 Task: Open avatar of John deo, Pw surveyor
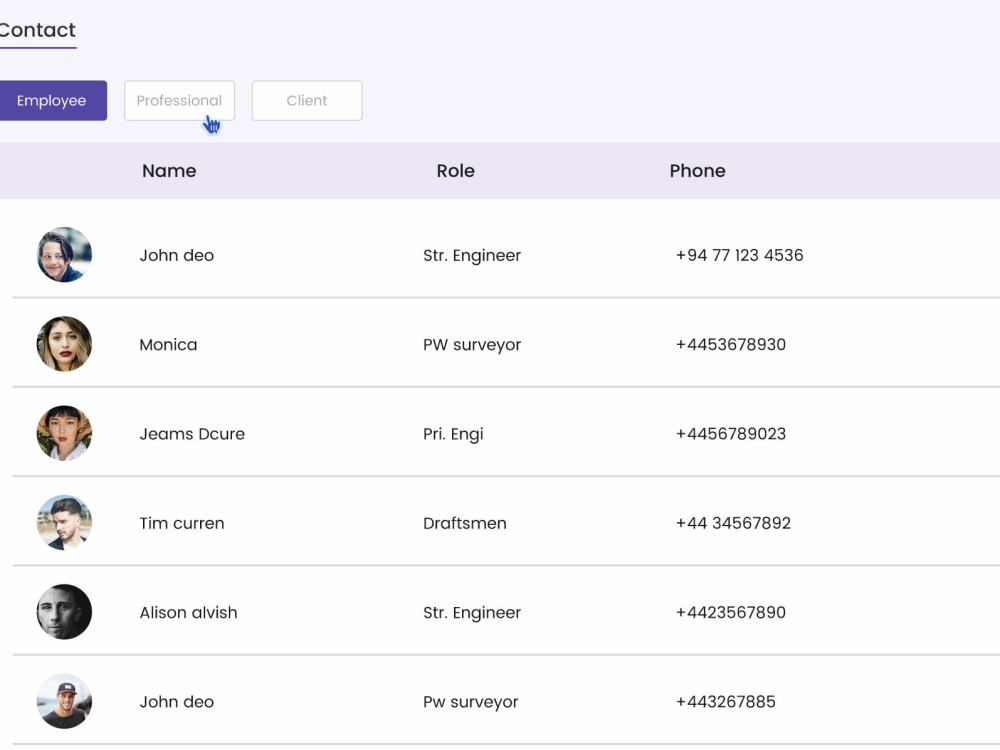click(x=64, y=701)
